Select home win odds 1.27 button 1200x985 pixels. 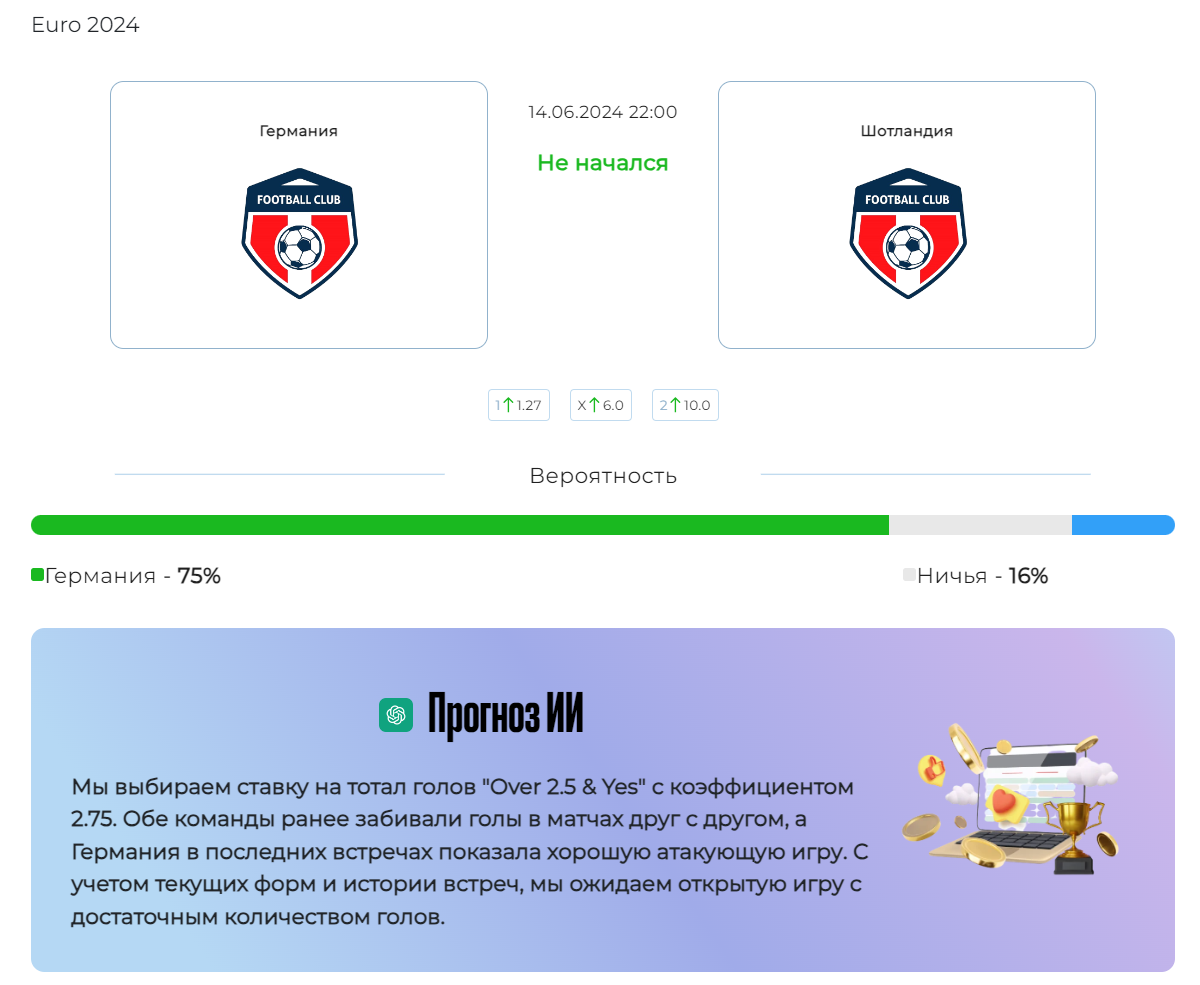[519, 405]
